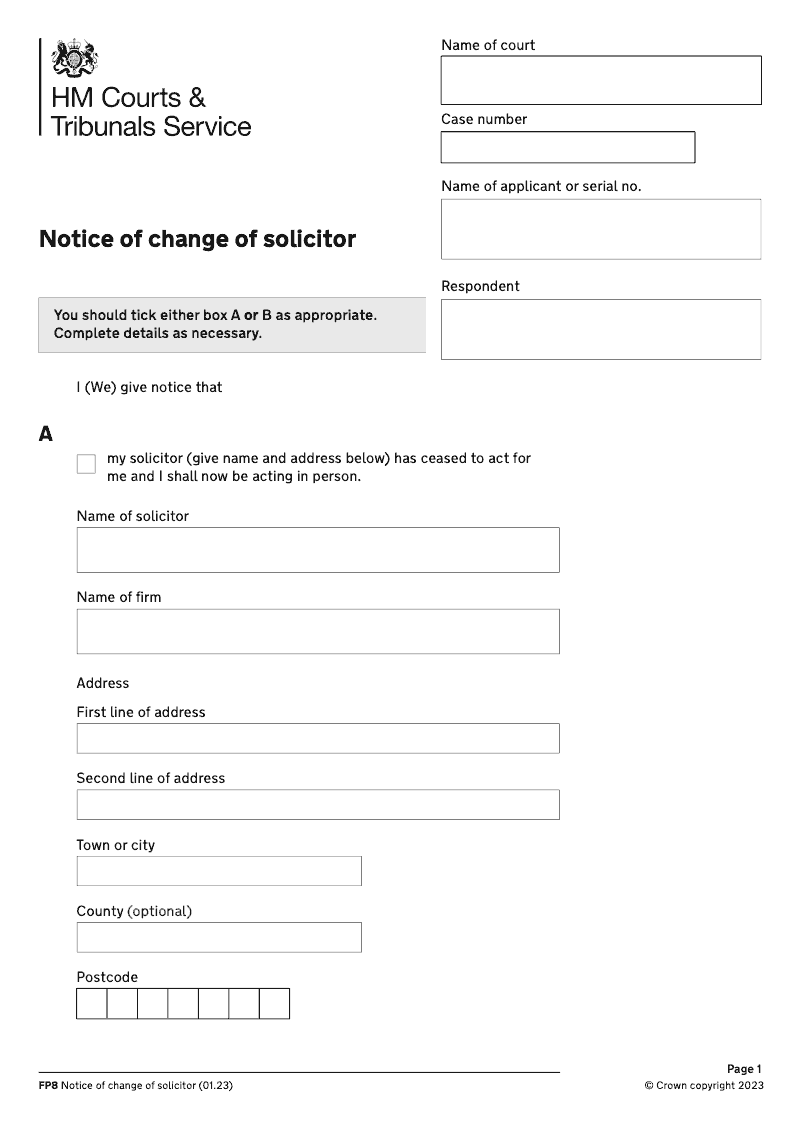
Task: Focus the Name of applicant or serial no. field
Action: click(x=600, y=229)
